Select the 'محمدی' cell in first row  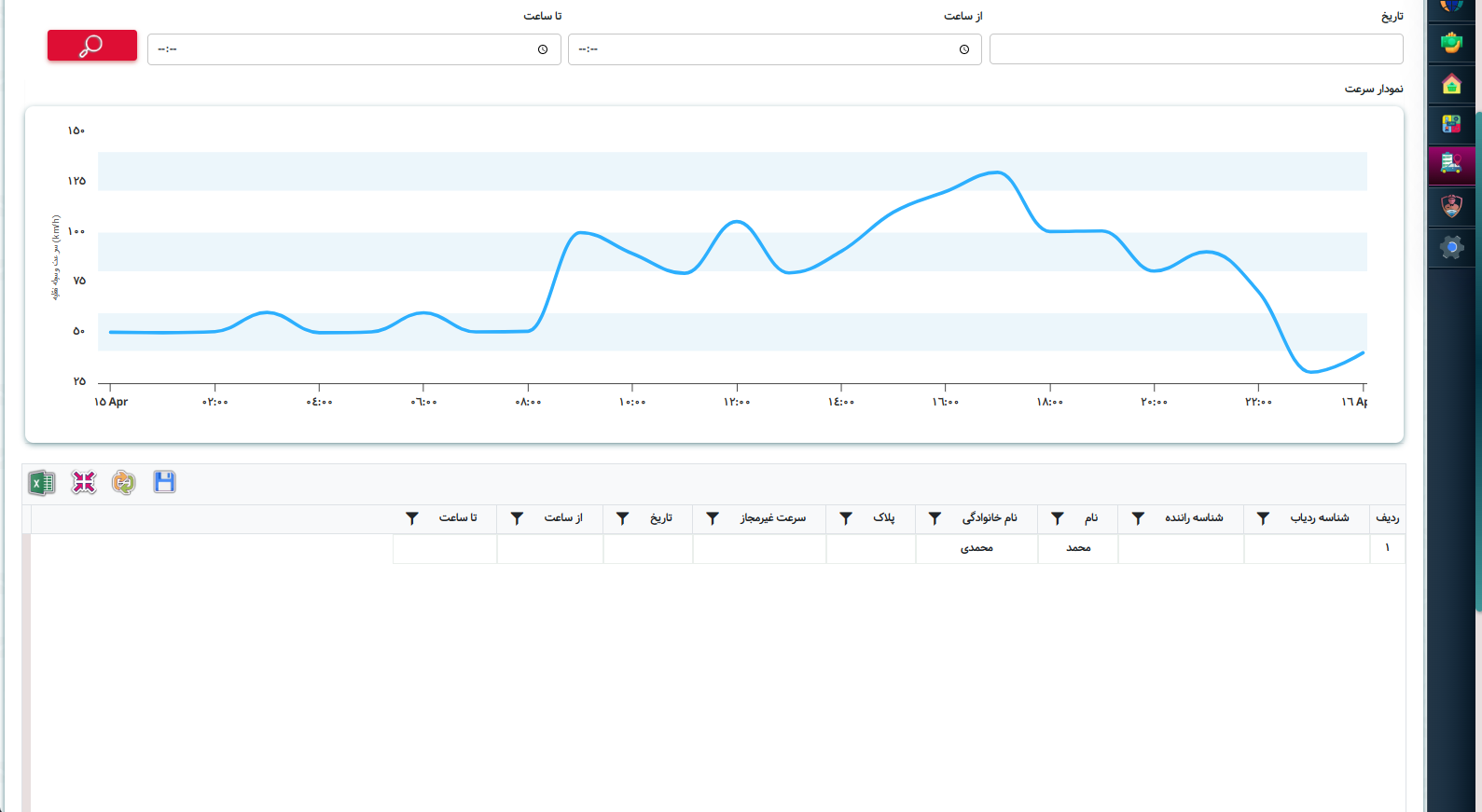coord(976,548)
